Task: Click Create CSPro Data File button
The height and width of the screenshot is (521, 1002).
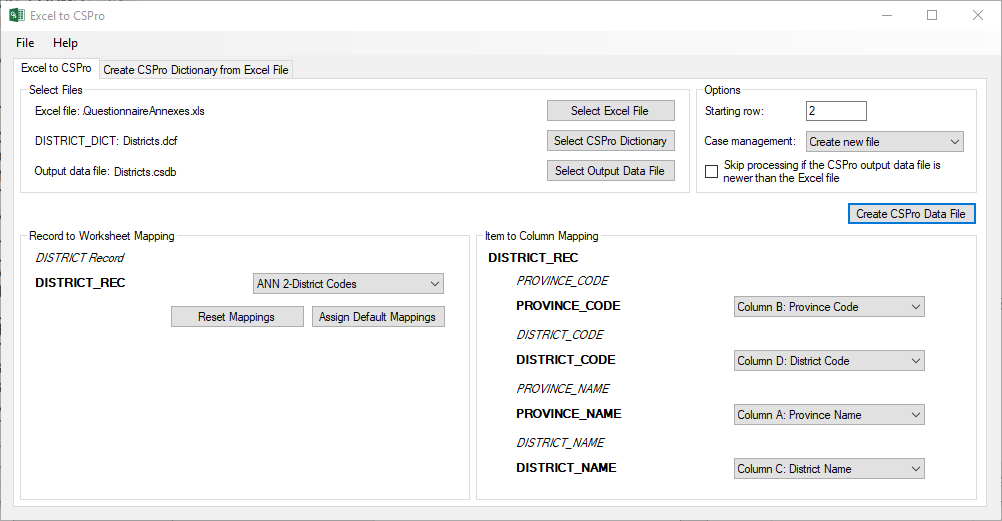Action: pos(911,214)
